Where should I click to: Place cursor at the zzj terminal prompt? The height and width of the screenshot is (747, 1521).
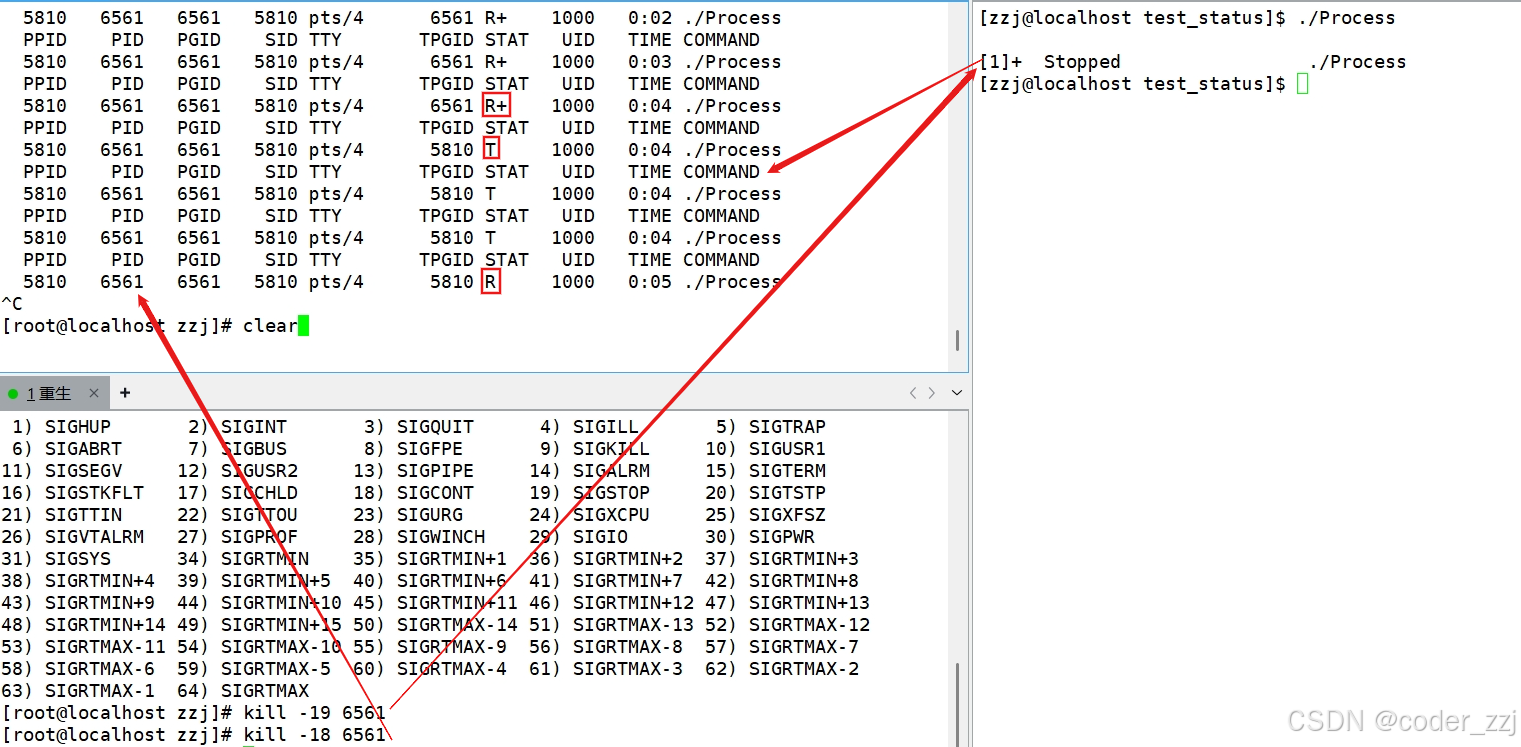coord(1302,84)
